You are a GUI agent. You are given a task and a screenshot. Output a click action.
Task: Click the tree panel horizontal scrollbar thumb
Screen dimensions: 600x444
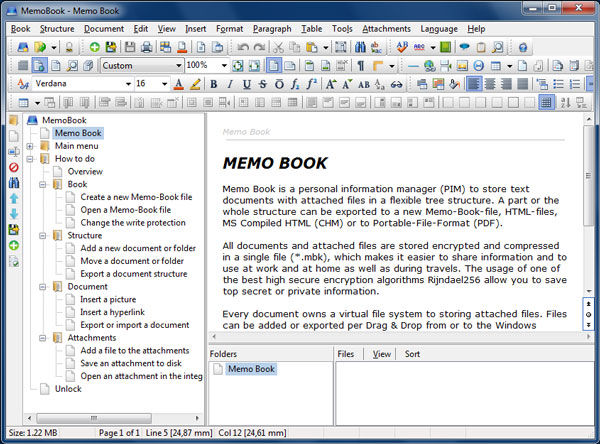pyautogui.click(x=94, y=418)
